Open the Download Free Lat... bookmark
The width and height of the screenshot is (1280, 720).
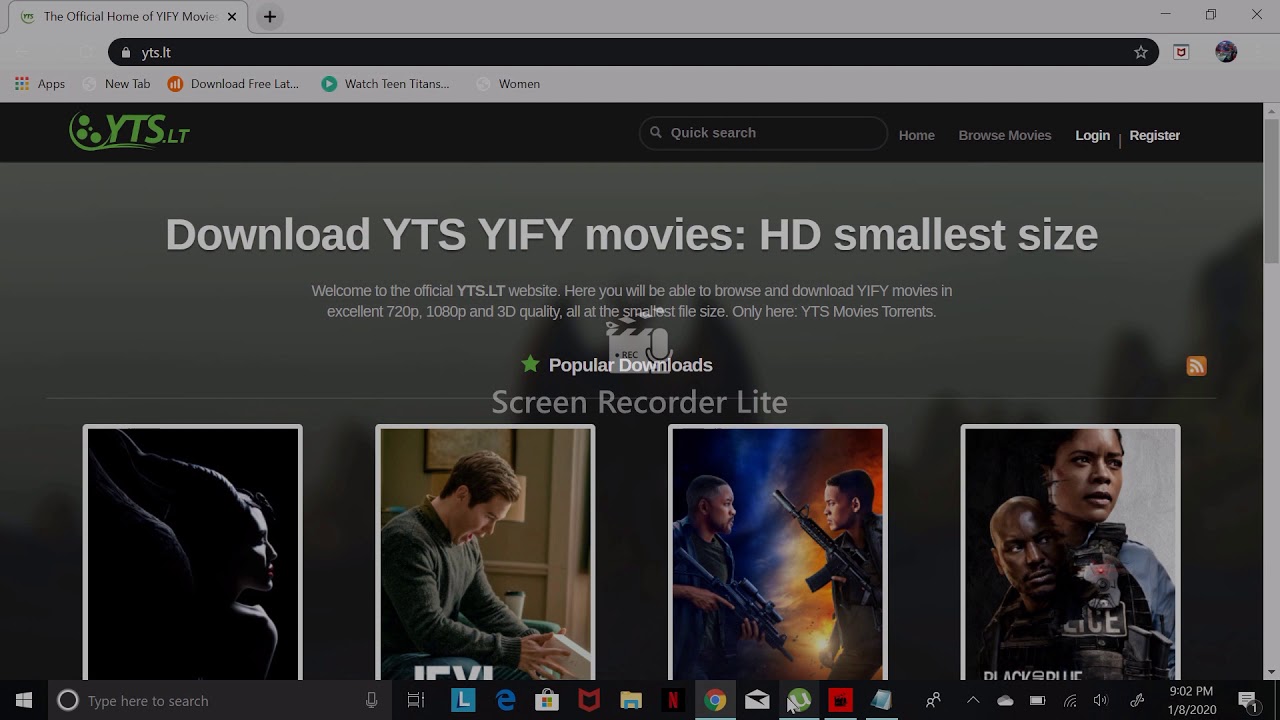pos(233,84)
